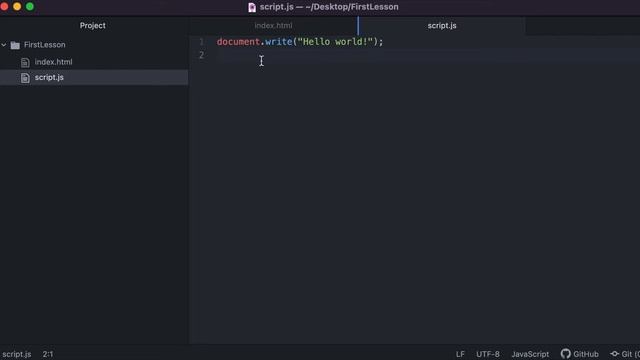Image resolution: width=640 pixels, height=360 pixels.
Task: Change the LF line ending setting
Action: click(x=460, y=354)
